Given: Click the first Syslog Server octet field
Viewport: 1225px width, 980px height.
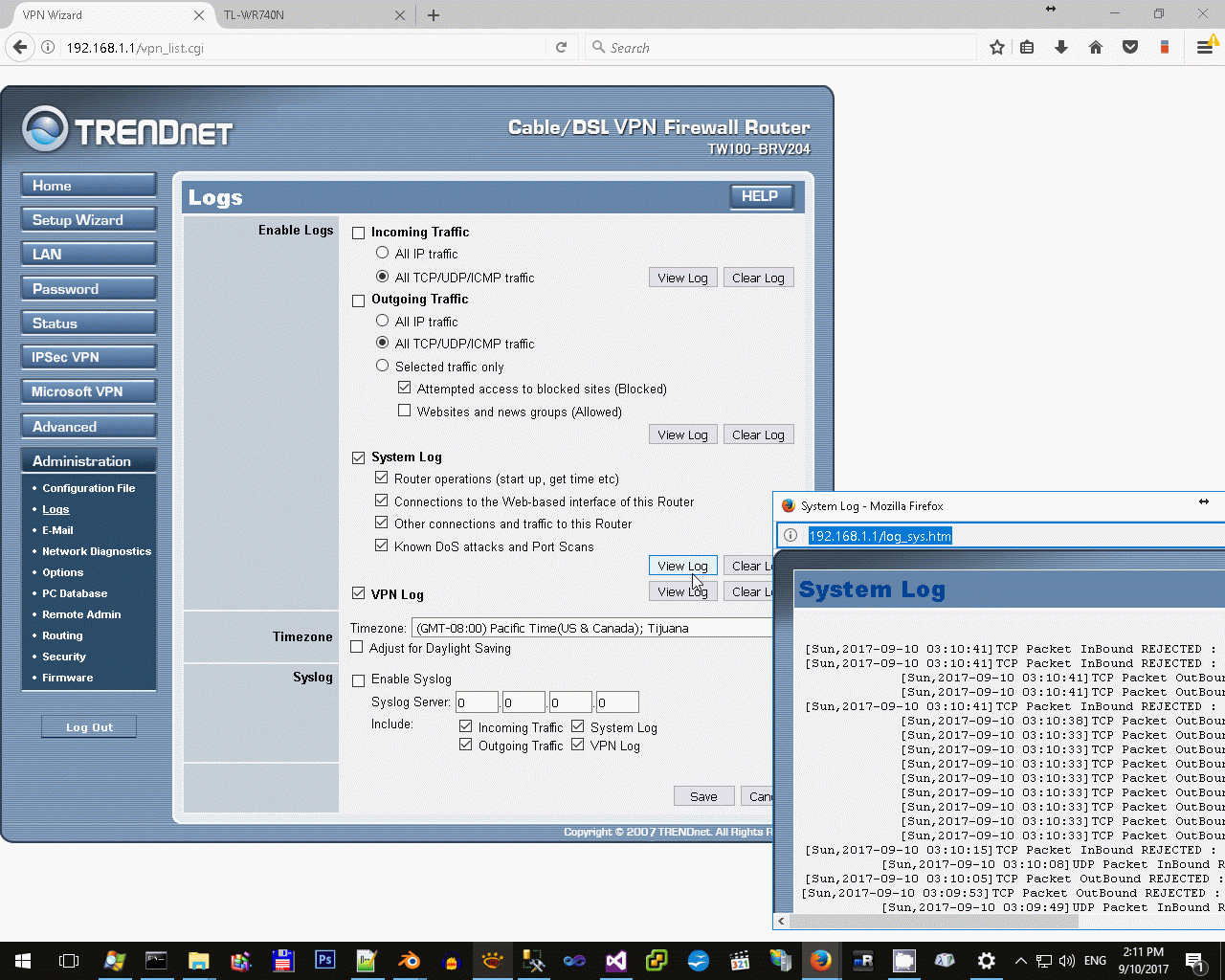Looking at the screenshot, I should click(477, 702).
